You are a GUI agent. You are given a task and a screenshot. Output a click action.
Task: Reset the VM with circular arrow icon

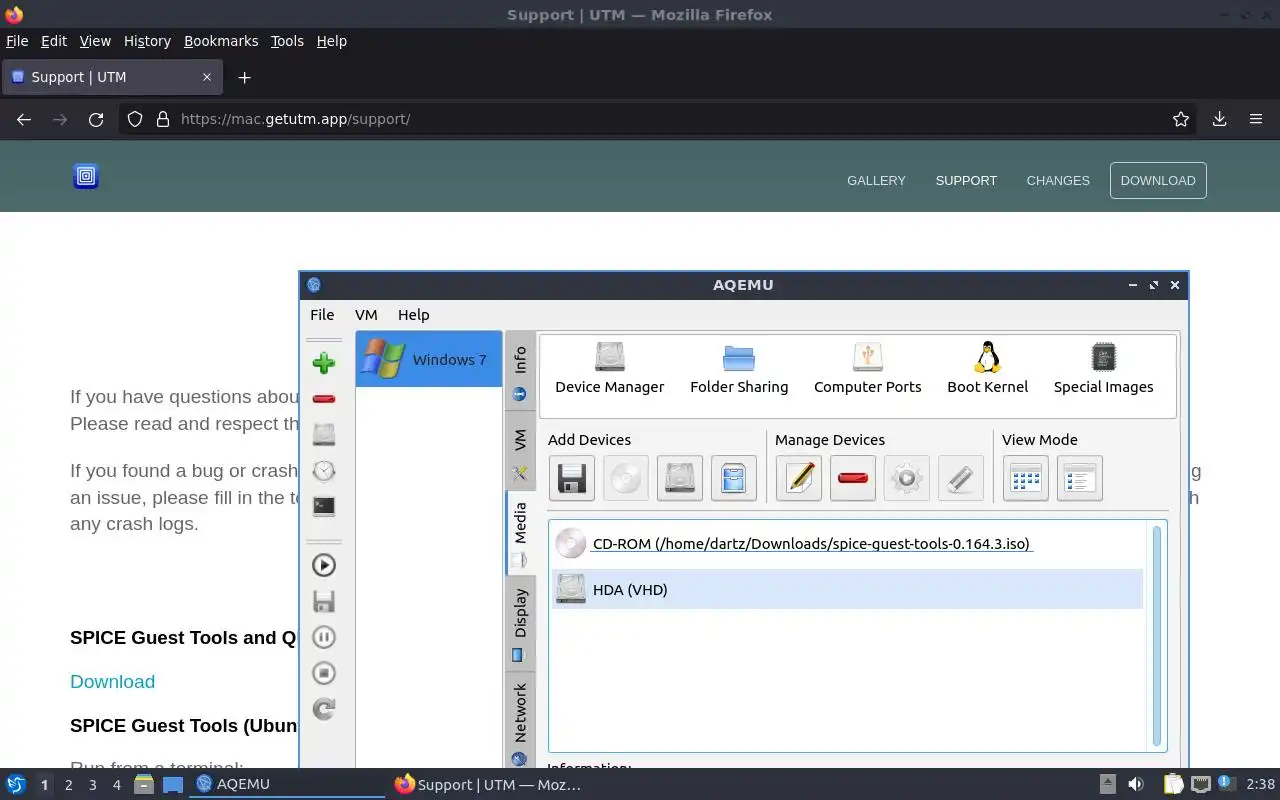323,709
